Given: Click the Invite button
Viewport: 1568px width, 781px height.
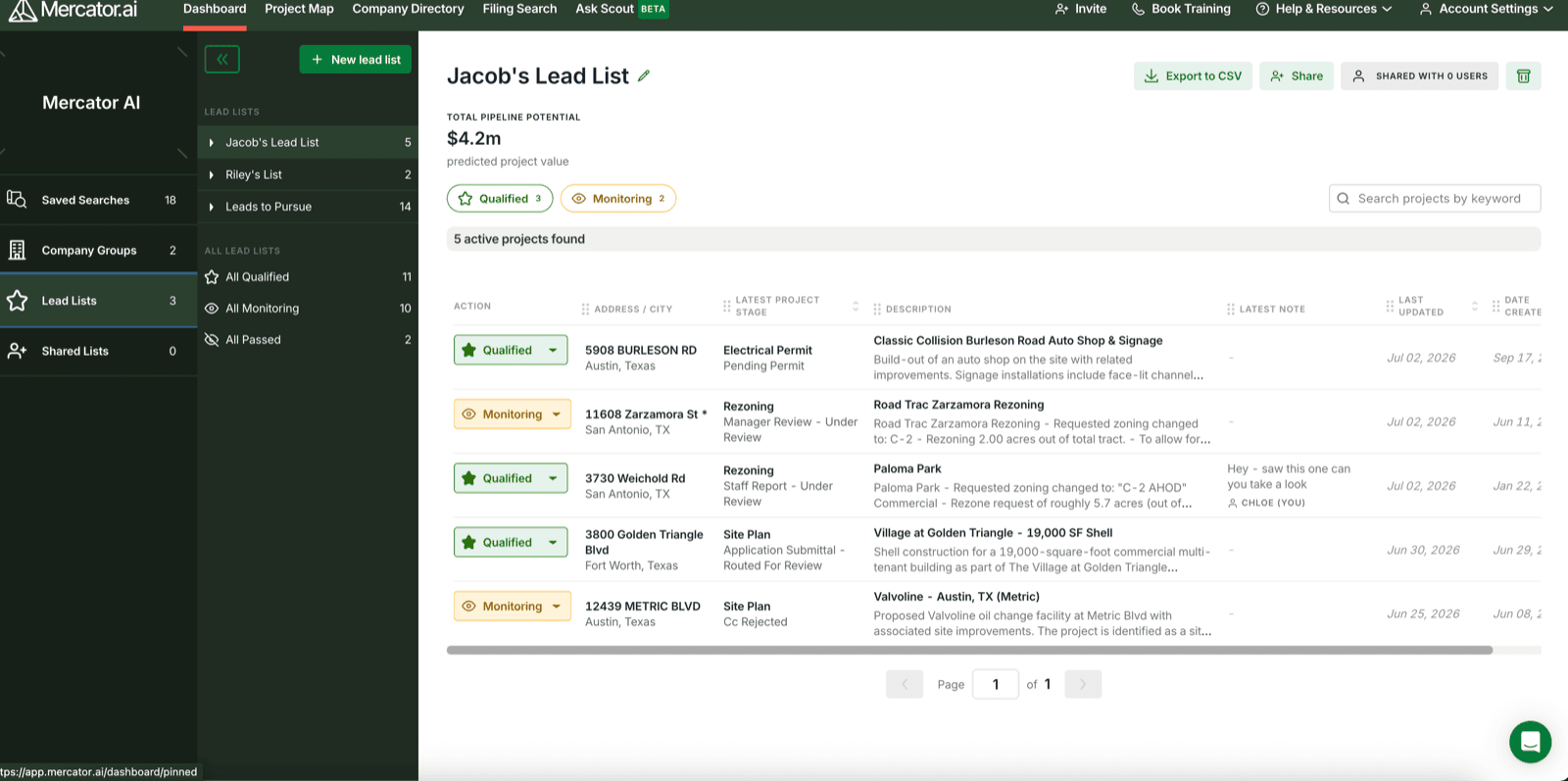Looking at the screenshot, I should pyautogui.click(x=1081, y=9).
